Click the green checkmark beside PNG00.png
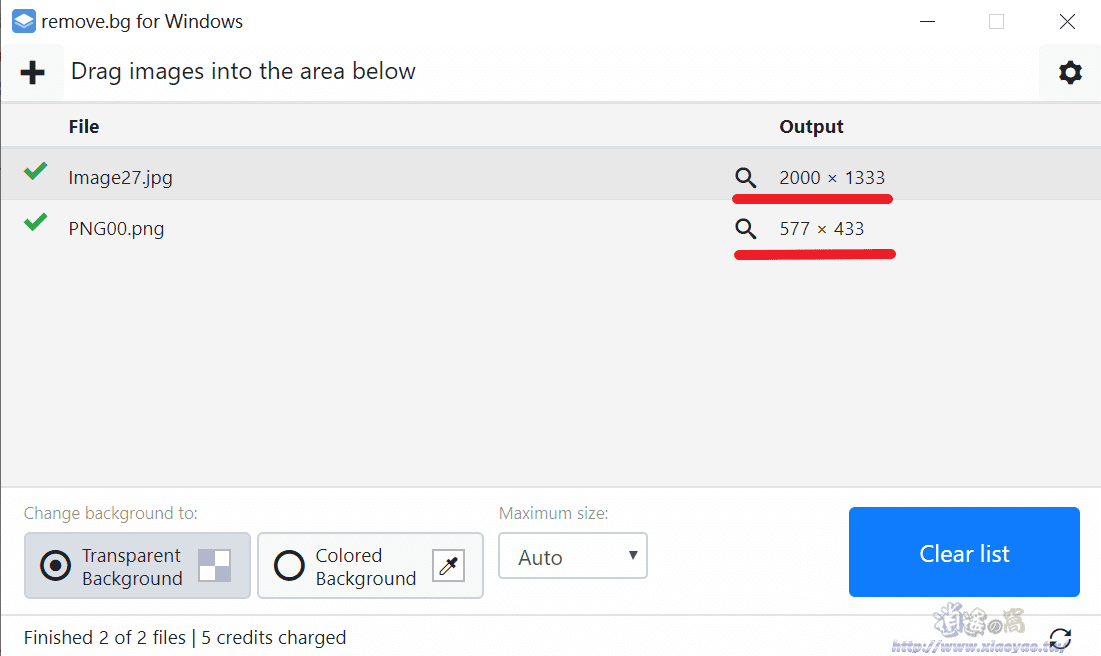This screenshot has height=656, width=1101. pos(35,223)
